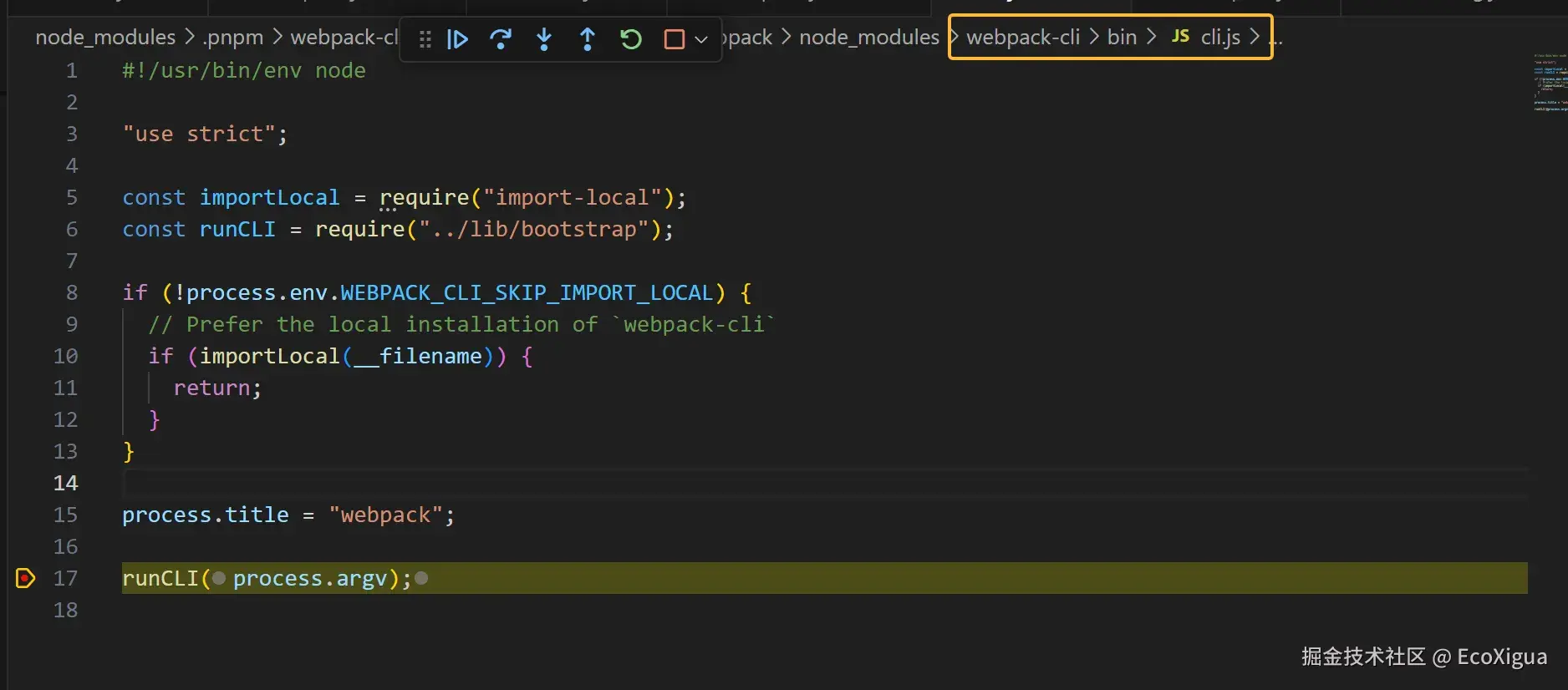The height and width of the screenshot is (690, 1568).
Task: Click process.title on line 15
Action: pos(206,515)
